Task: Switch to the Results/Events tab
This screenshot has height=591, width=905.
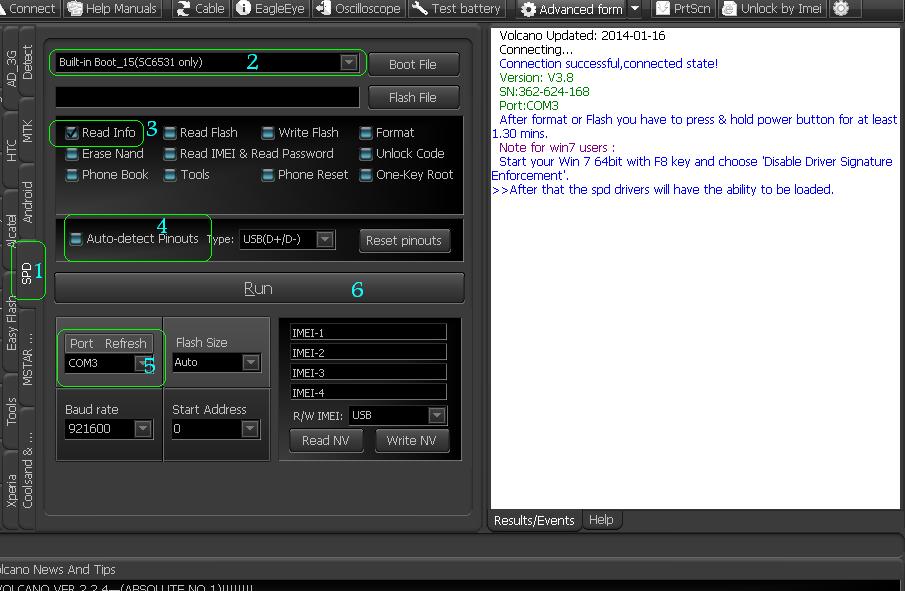Action: (x=534, y=520)
